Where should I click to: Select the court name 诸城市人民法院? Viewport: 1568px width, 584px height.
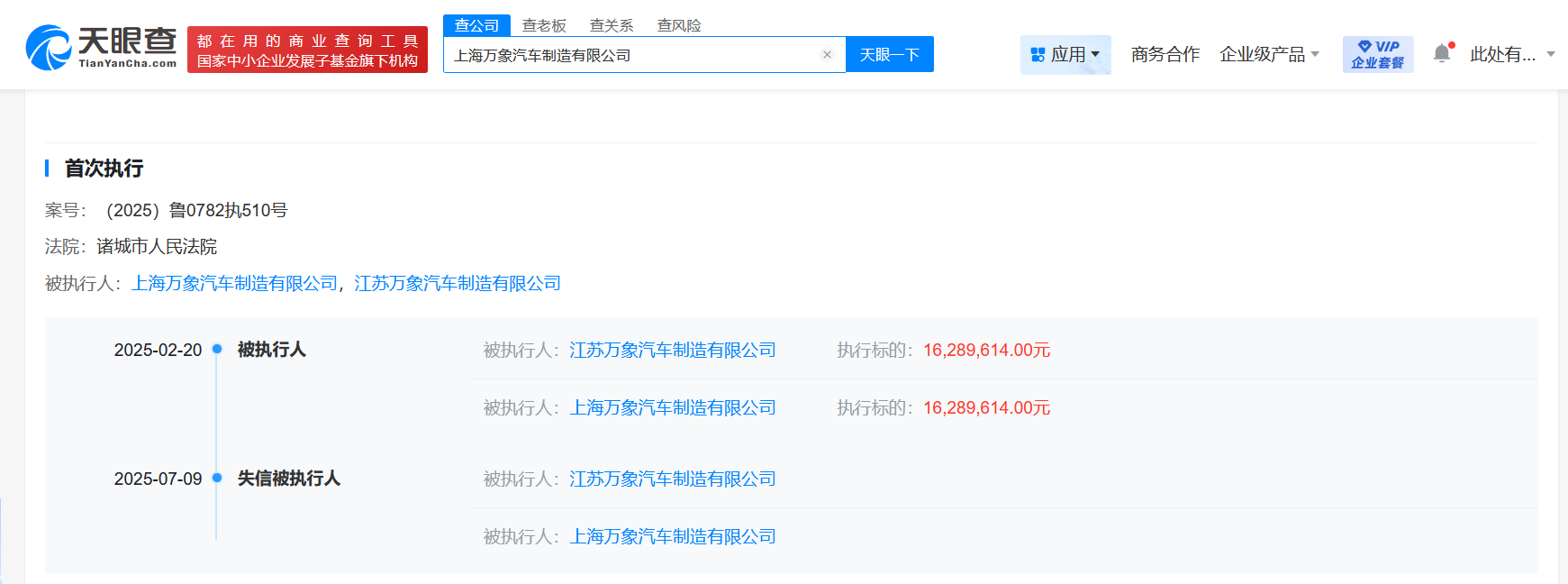pos(157,247)
